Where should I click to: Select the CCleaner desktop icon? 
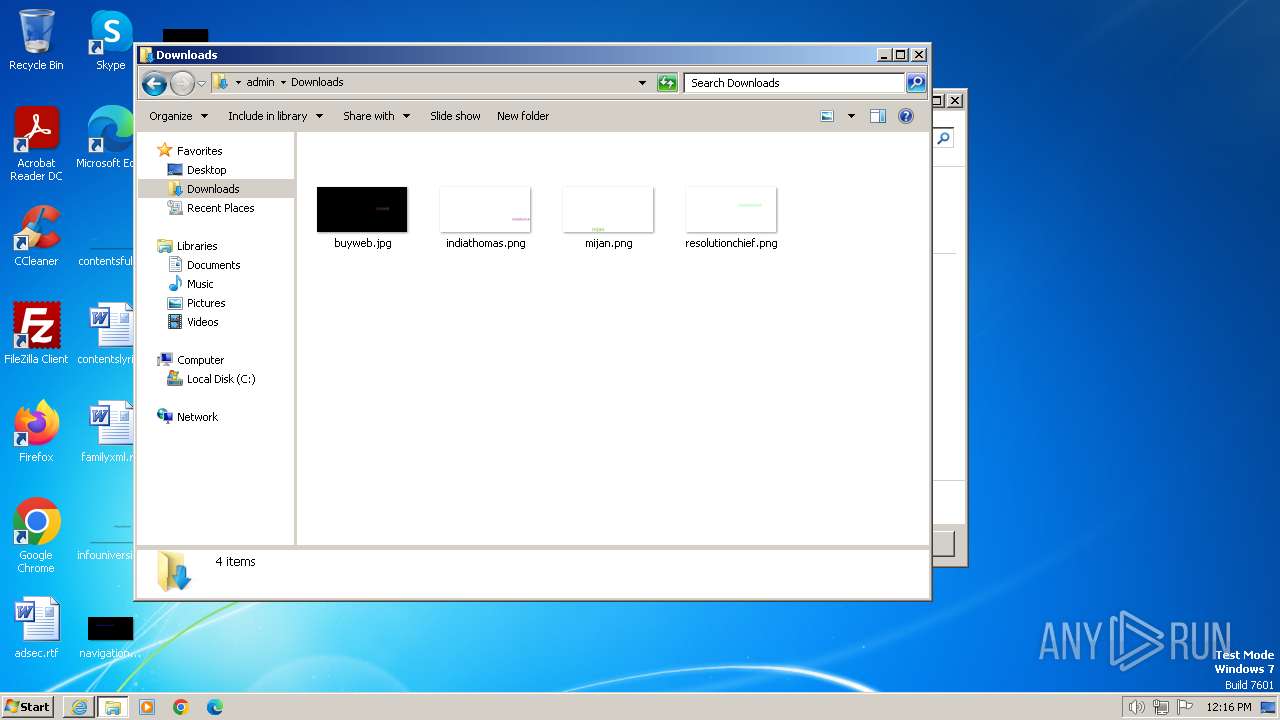tap(36, 236)
